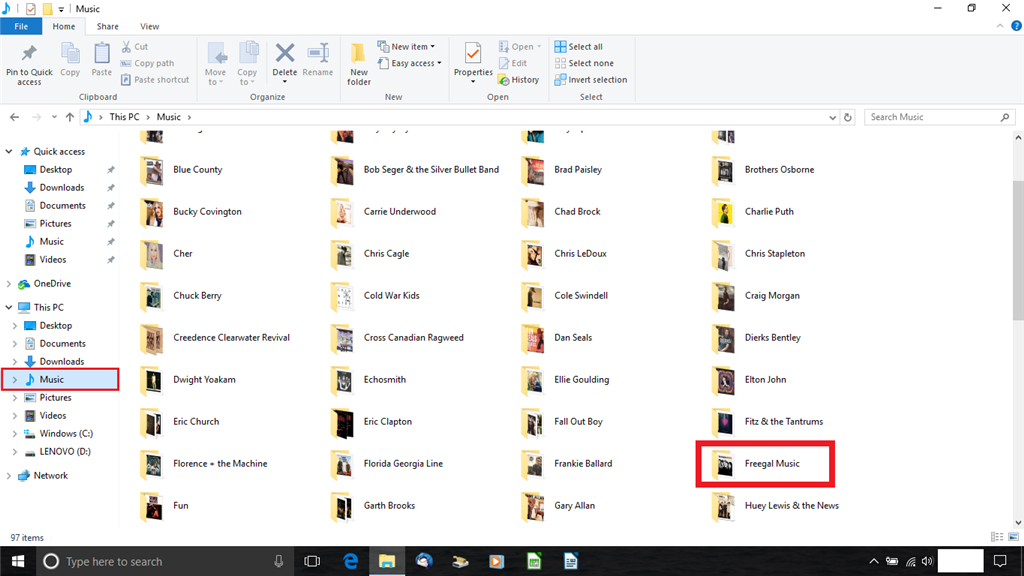
Task: Select the Freegal Music folder
Action: [x=765, y=464]
